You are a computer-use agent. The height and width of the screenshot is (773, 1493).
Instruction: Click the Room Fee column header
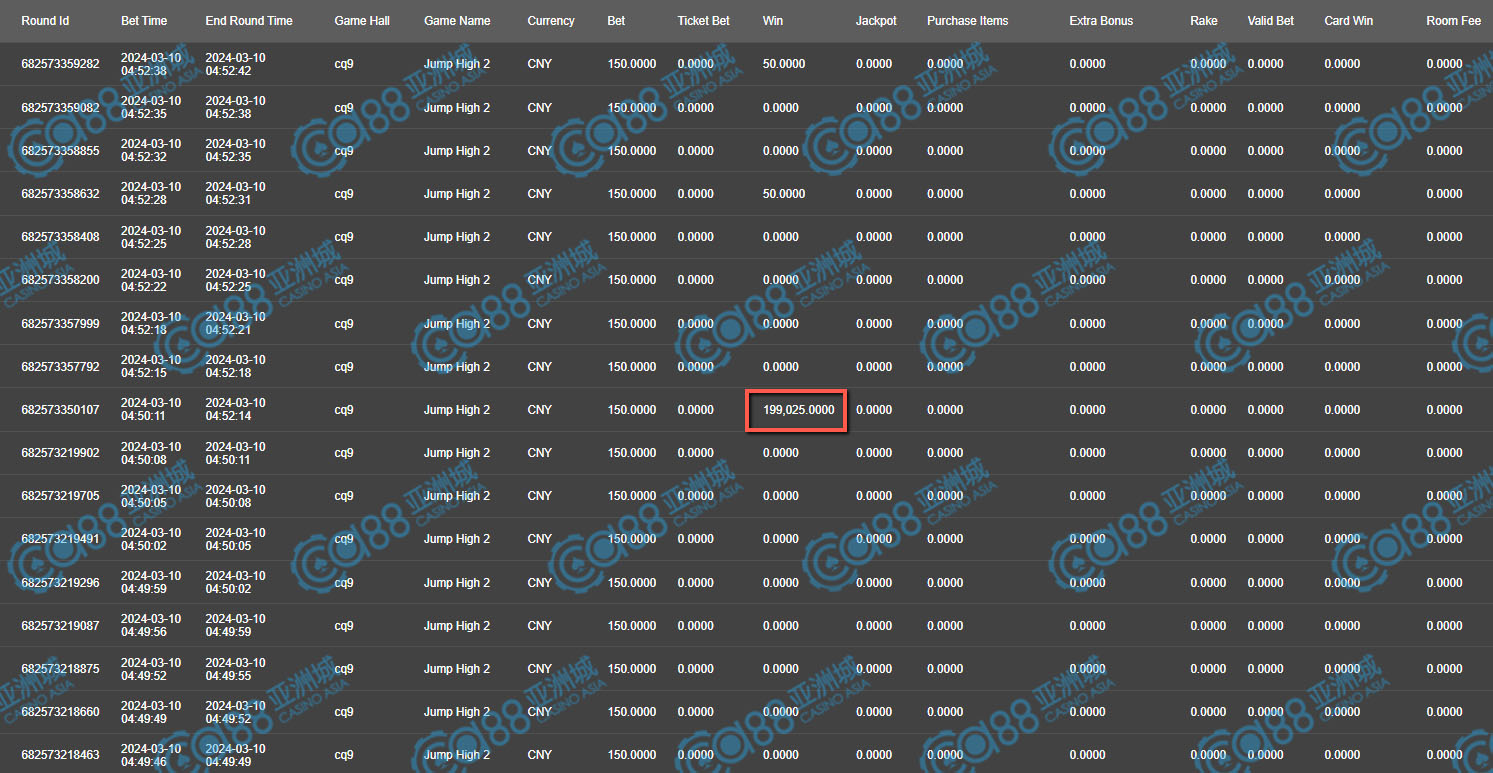coord(1455,21)
